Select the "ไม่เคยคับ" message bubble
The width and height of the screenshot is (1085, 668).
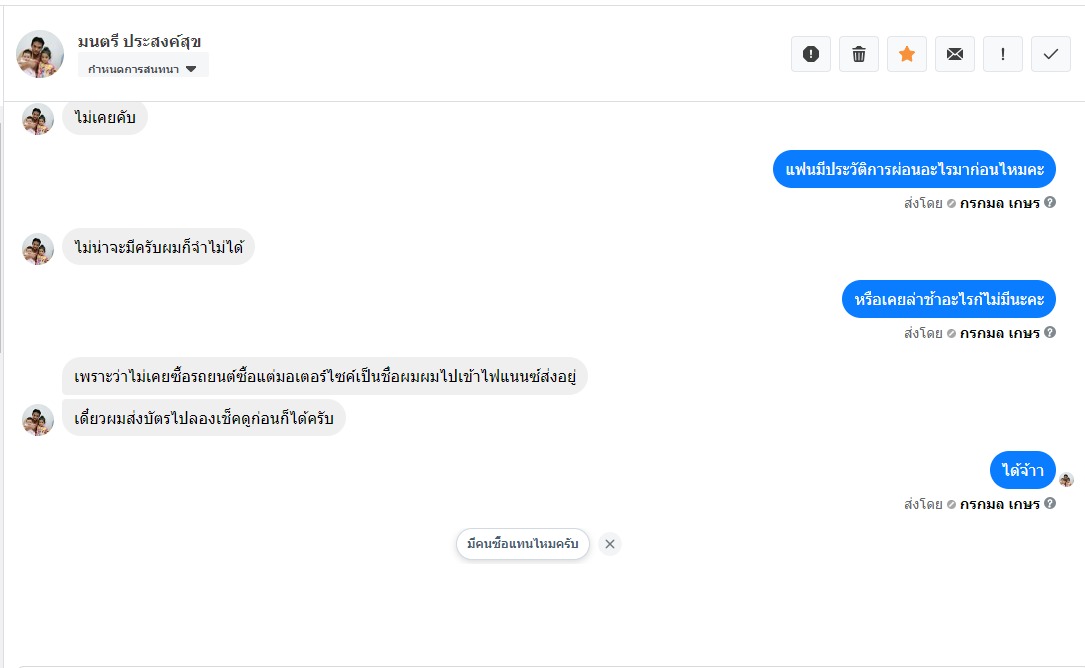click(x=105, y=118)
